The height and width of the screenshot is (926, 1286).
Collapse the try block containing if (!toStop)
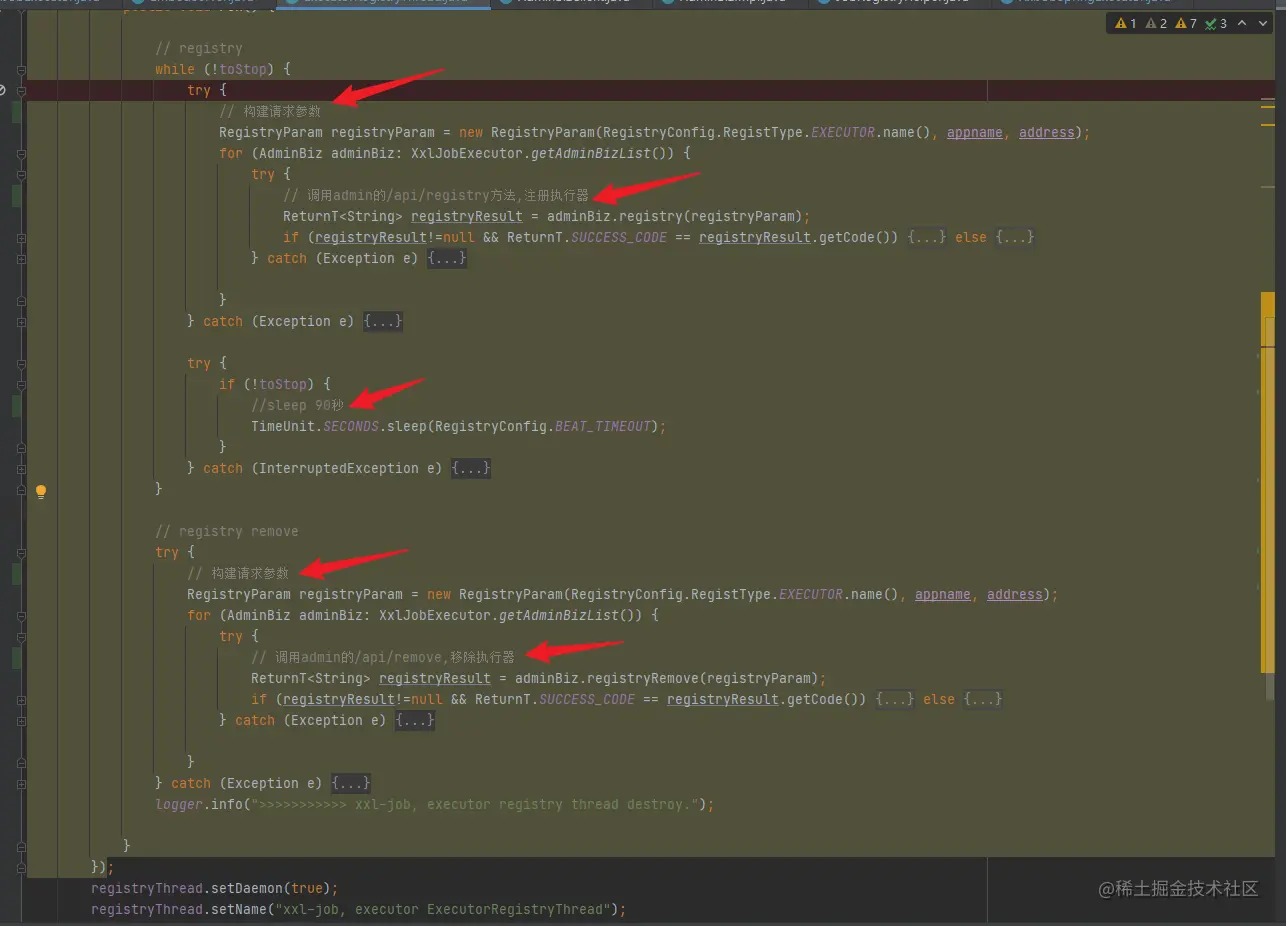click(x=21, y=363)
